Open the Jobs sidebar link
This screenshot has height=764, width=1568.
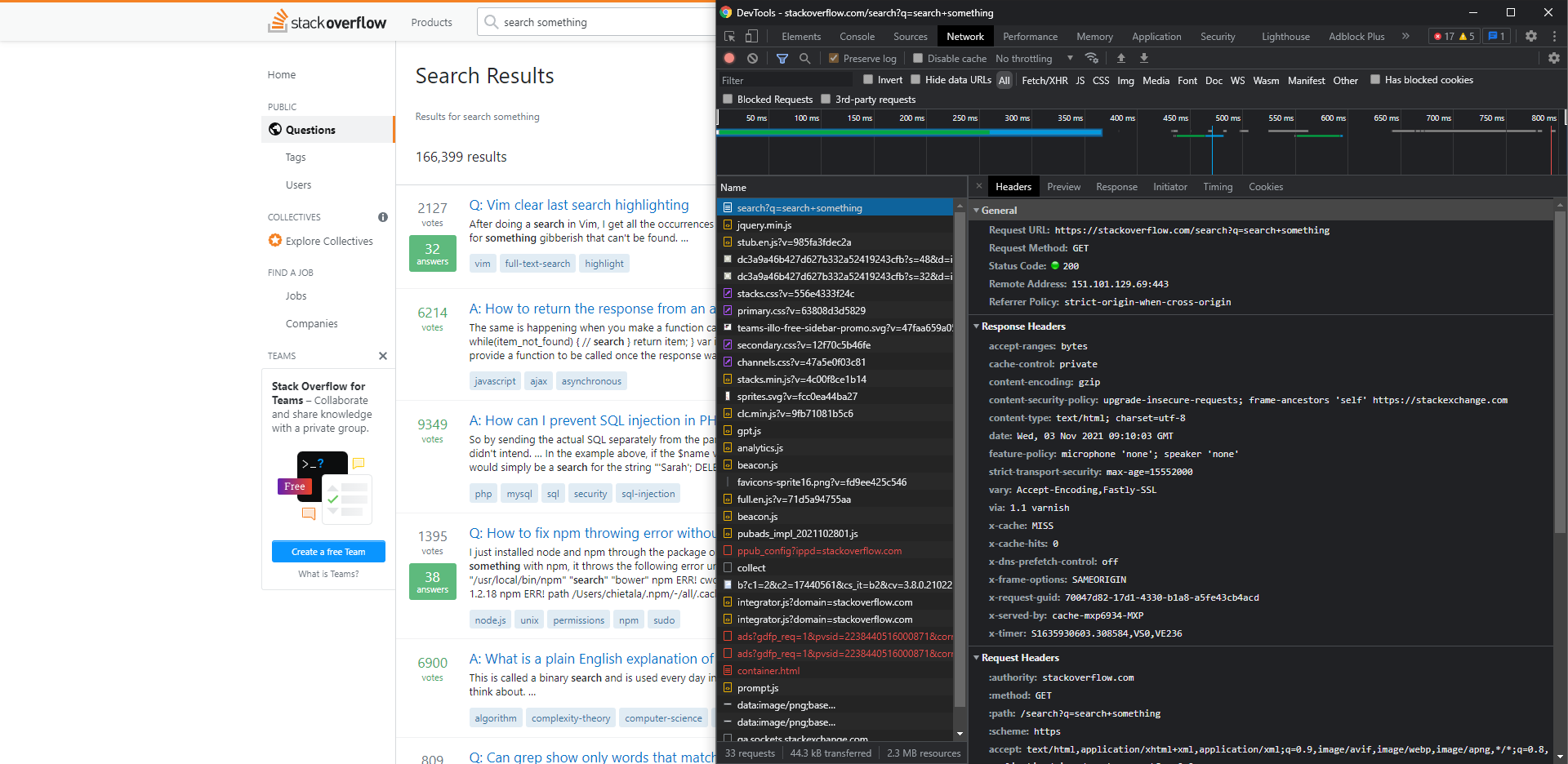[x=296, y=296]
